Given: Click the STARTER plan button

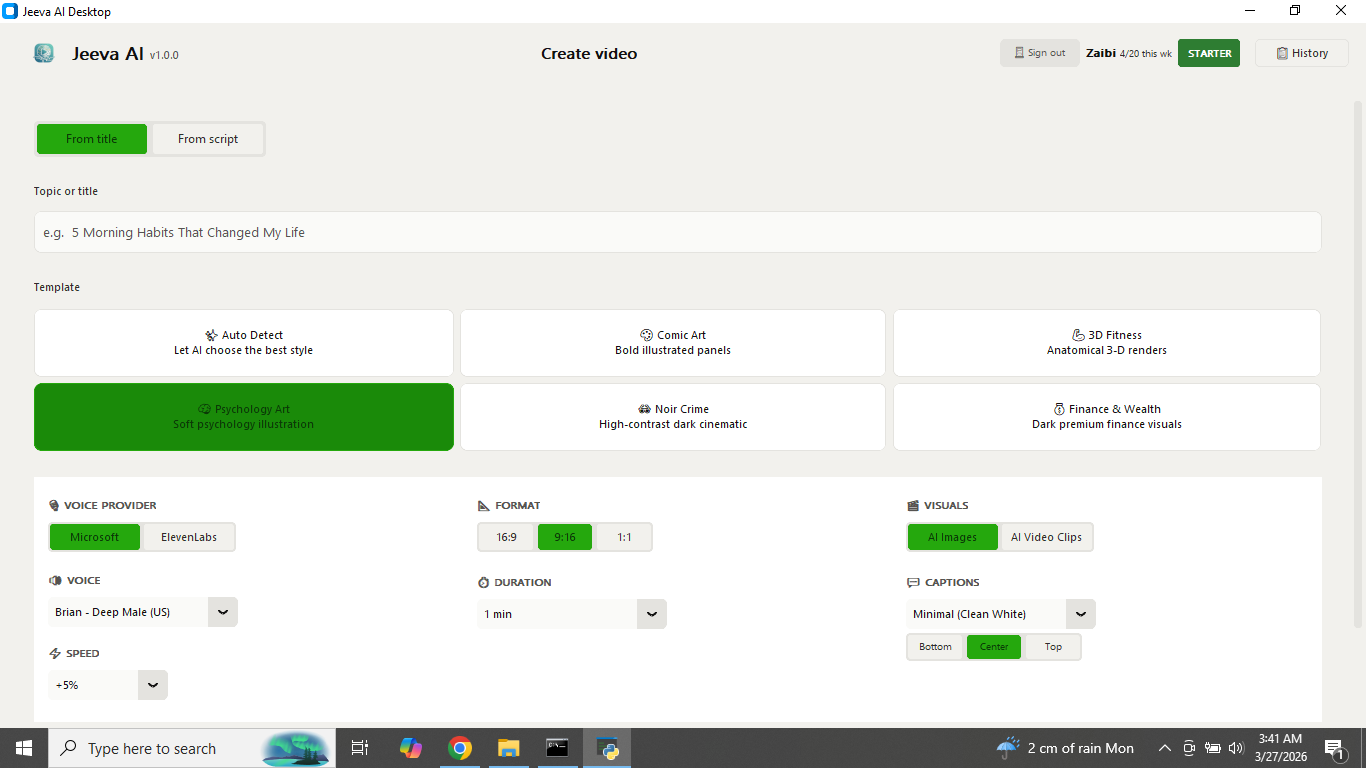Looking at the screenshot, I should coord(1208,53).
